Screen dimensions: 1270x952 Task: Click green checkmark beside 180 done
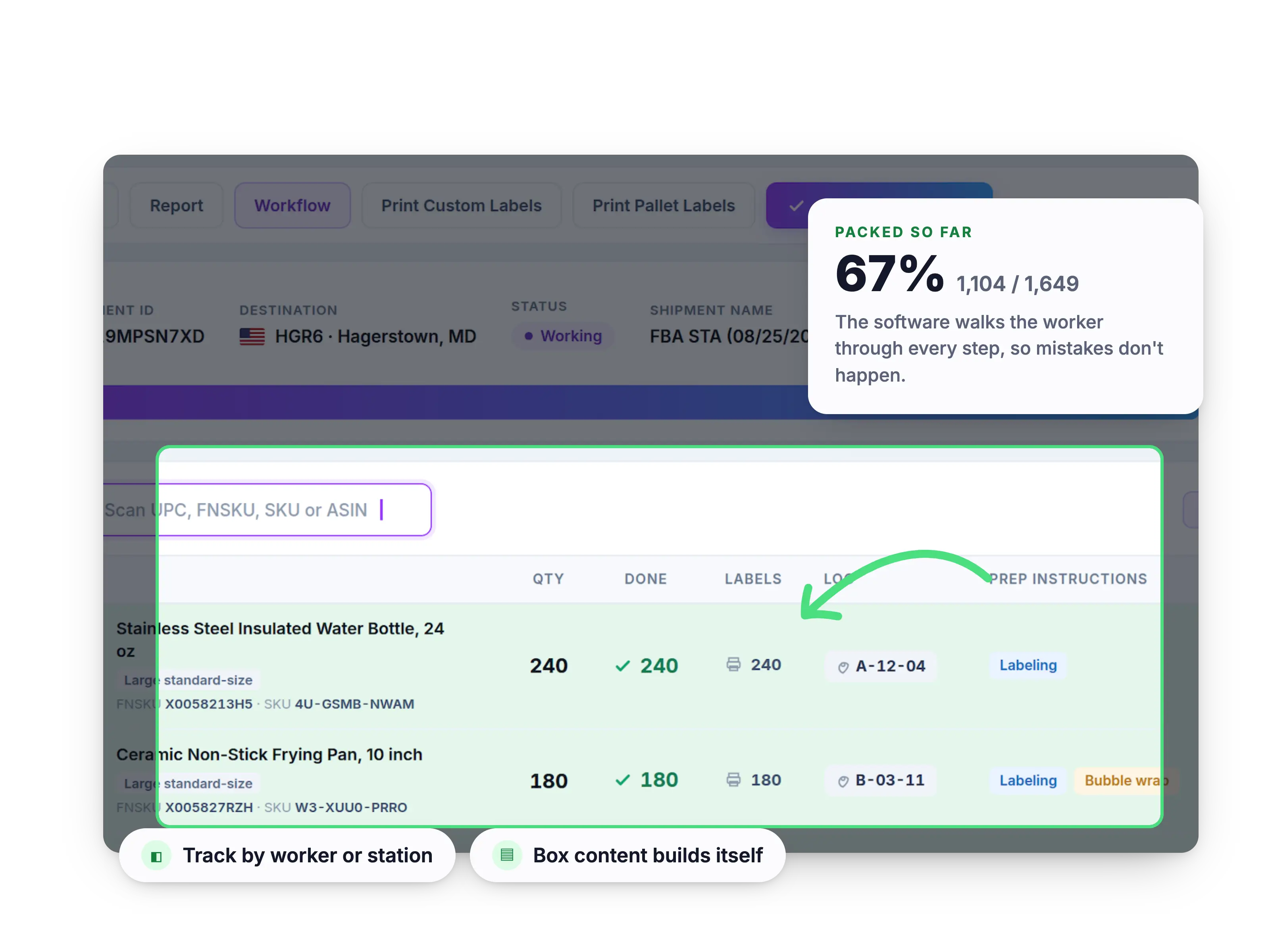click(x=623, y=780)
